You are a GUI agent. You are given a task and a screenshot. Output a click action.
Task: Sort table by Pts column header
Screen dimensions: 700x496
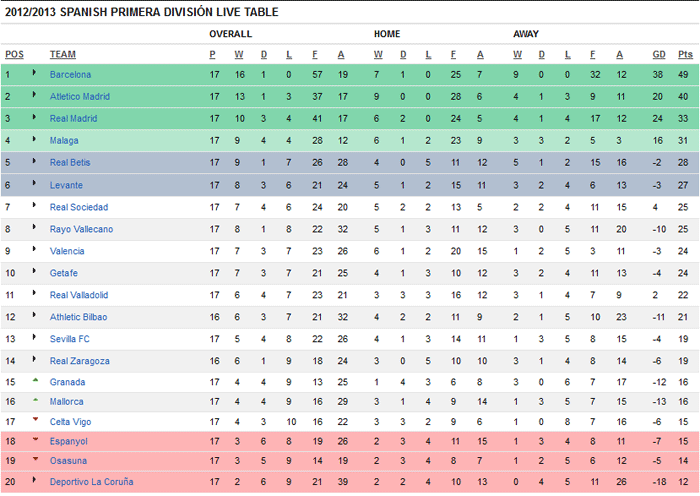[685, 54]
